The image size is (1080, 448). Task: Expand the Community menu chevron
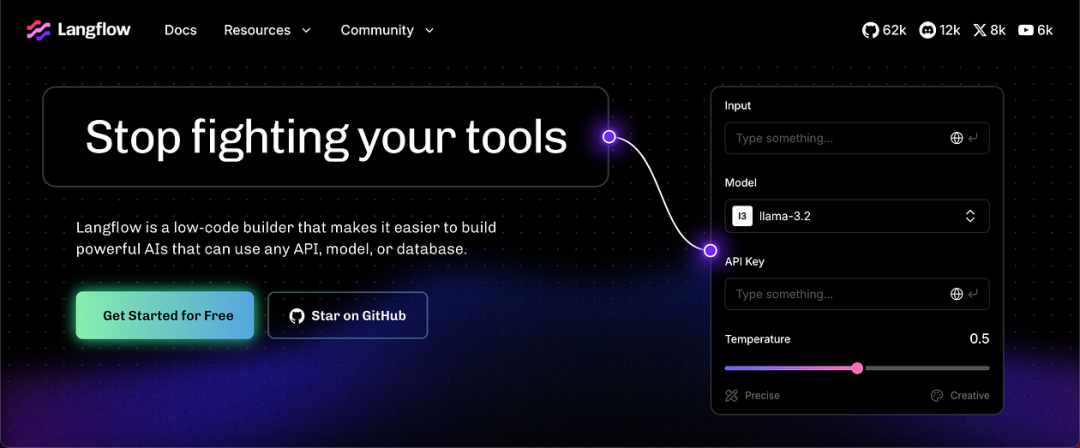click(x=429, y=30)
